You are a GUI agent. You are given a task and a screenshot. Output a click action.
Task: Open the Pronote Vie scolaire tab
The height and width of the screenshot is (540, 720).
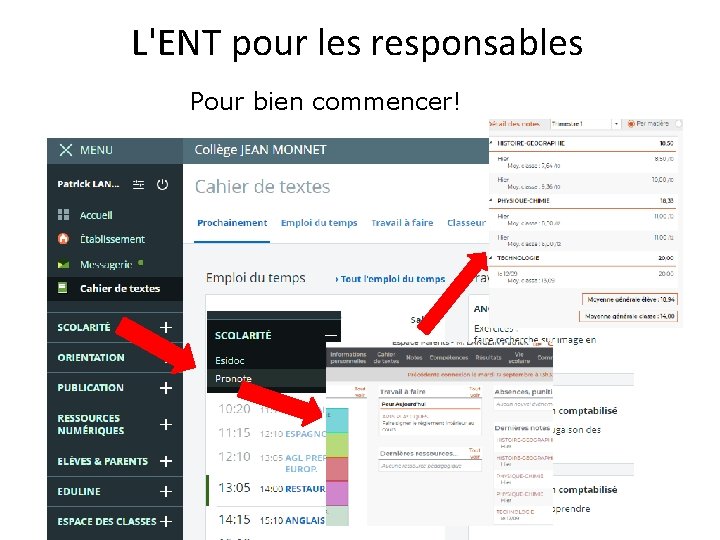tap(519, 358)
